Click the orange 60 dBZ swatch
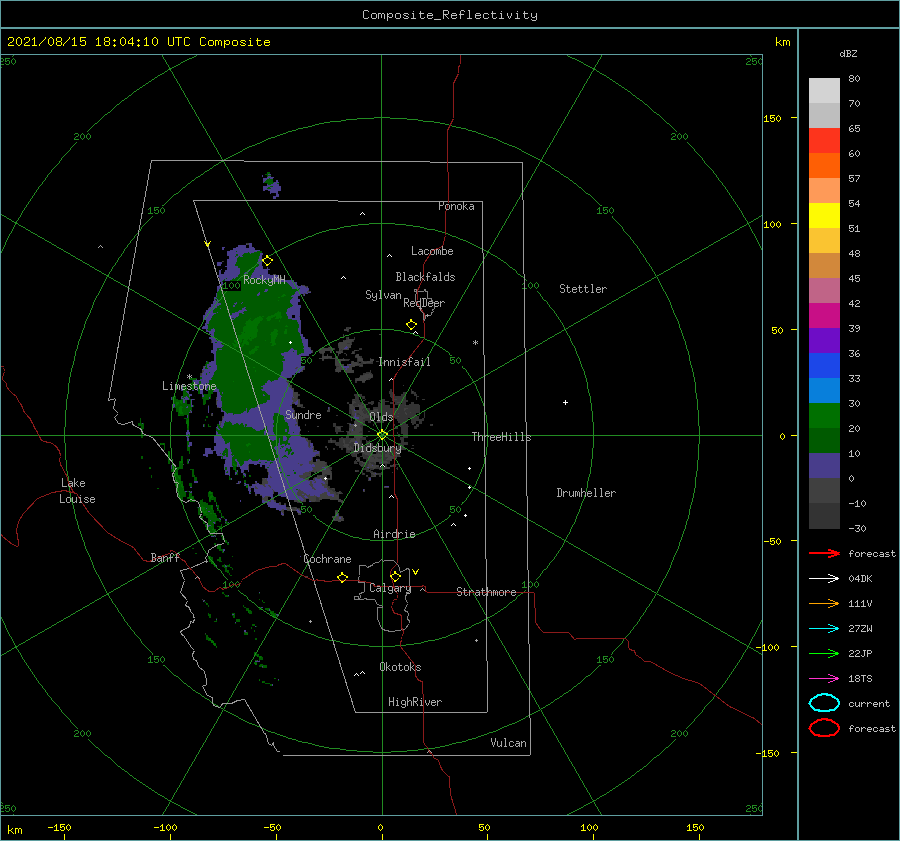This screenshot has height=841, width=900. [824, 165]
